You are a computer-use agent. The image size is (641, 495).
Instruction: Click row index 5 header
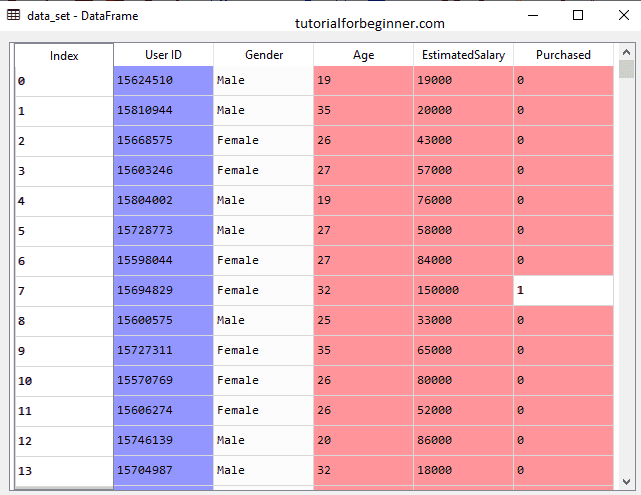coord(64,231)
